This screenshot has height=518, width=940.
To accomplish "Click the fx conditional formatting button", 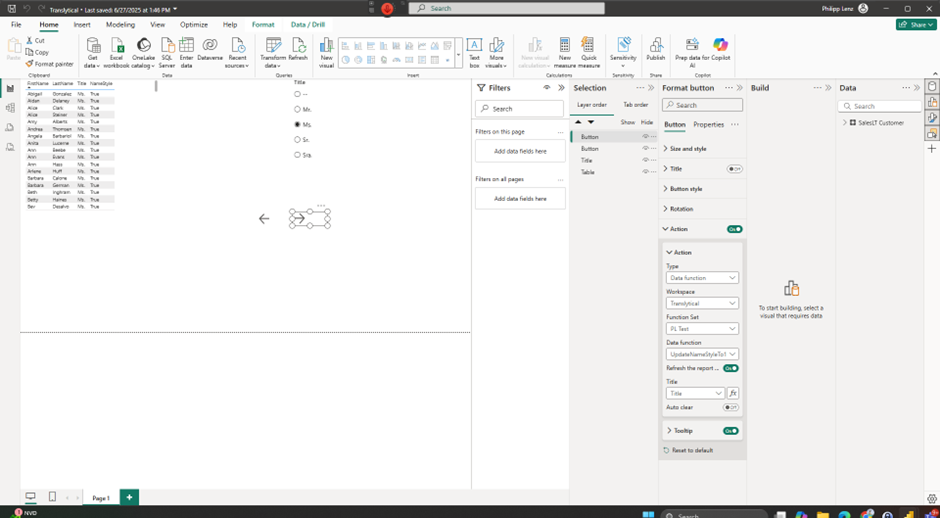I will (733, 393).
